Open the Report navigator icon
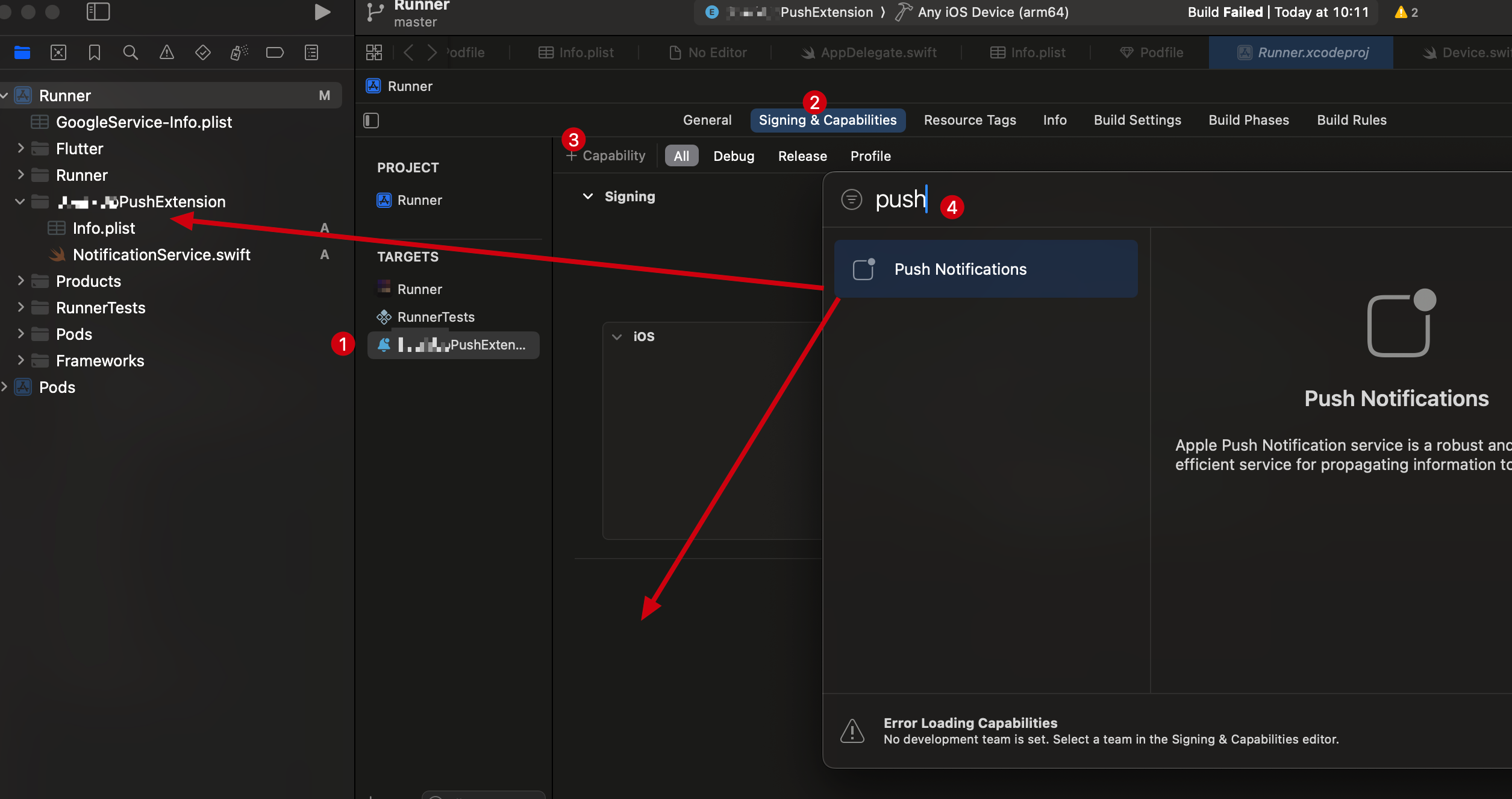Screen dimensions: 1512x799 [x=311, y=52]
